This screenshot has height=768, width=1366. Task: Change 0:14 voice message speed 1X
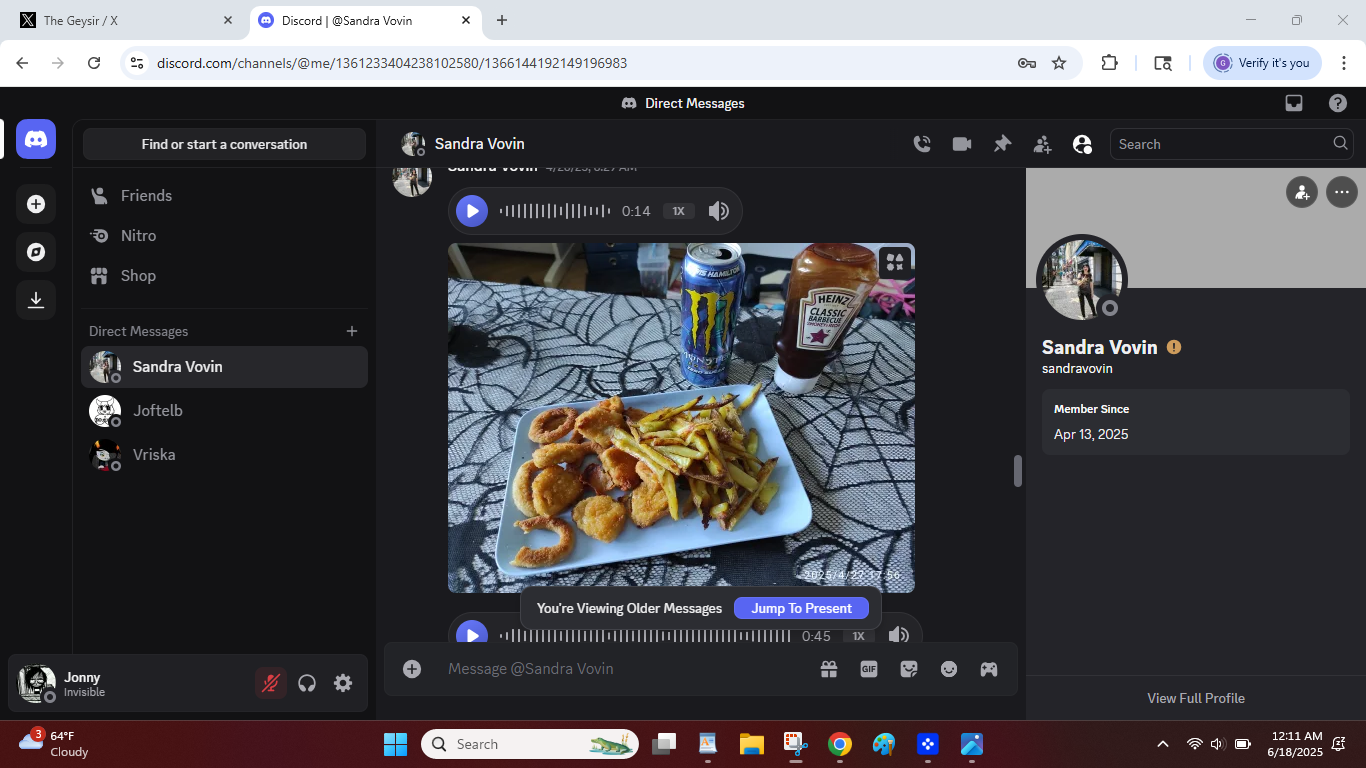point(678,211)
